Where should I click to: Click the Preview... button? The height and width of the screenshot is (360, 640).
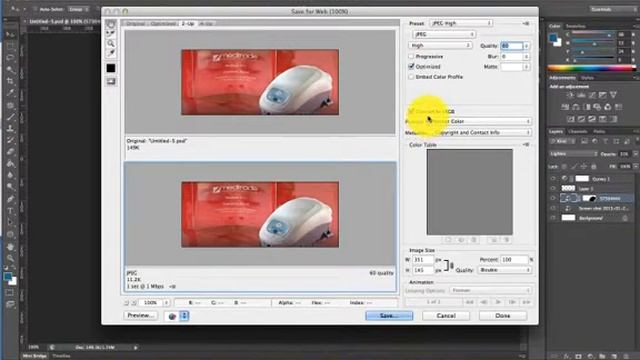point(140,316)
